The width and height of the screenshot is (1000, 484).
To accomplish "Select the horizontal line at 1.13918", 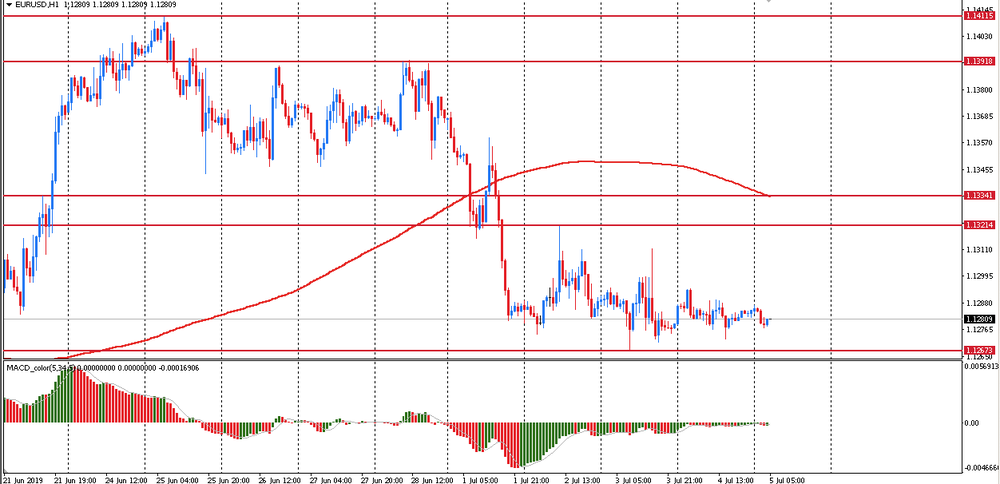I will (x=482, y=62).
